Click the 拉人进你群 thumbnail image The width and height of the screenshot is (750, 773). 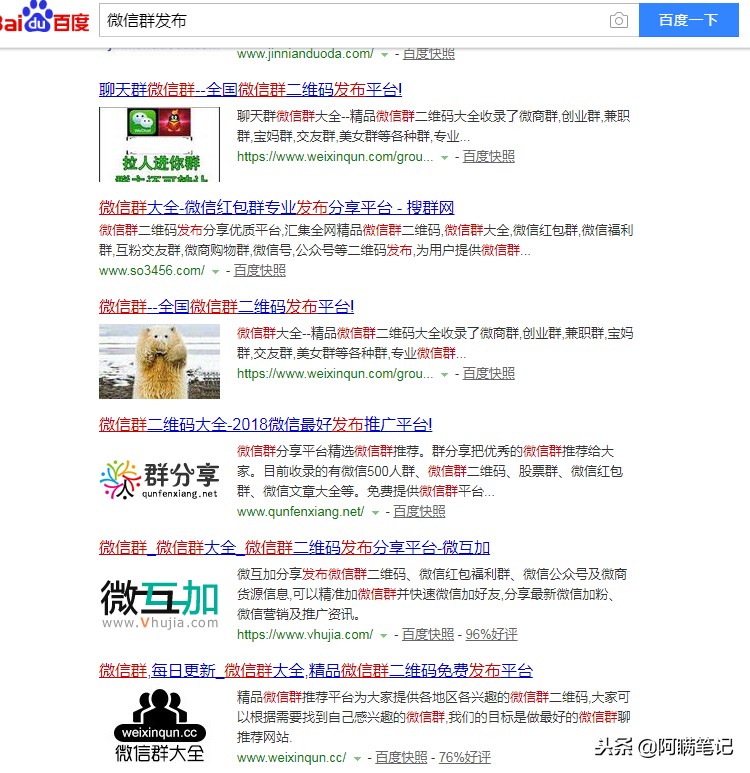(x=159, y=144)
